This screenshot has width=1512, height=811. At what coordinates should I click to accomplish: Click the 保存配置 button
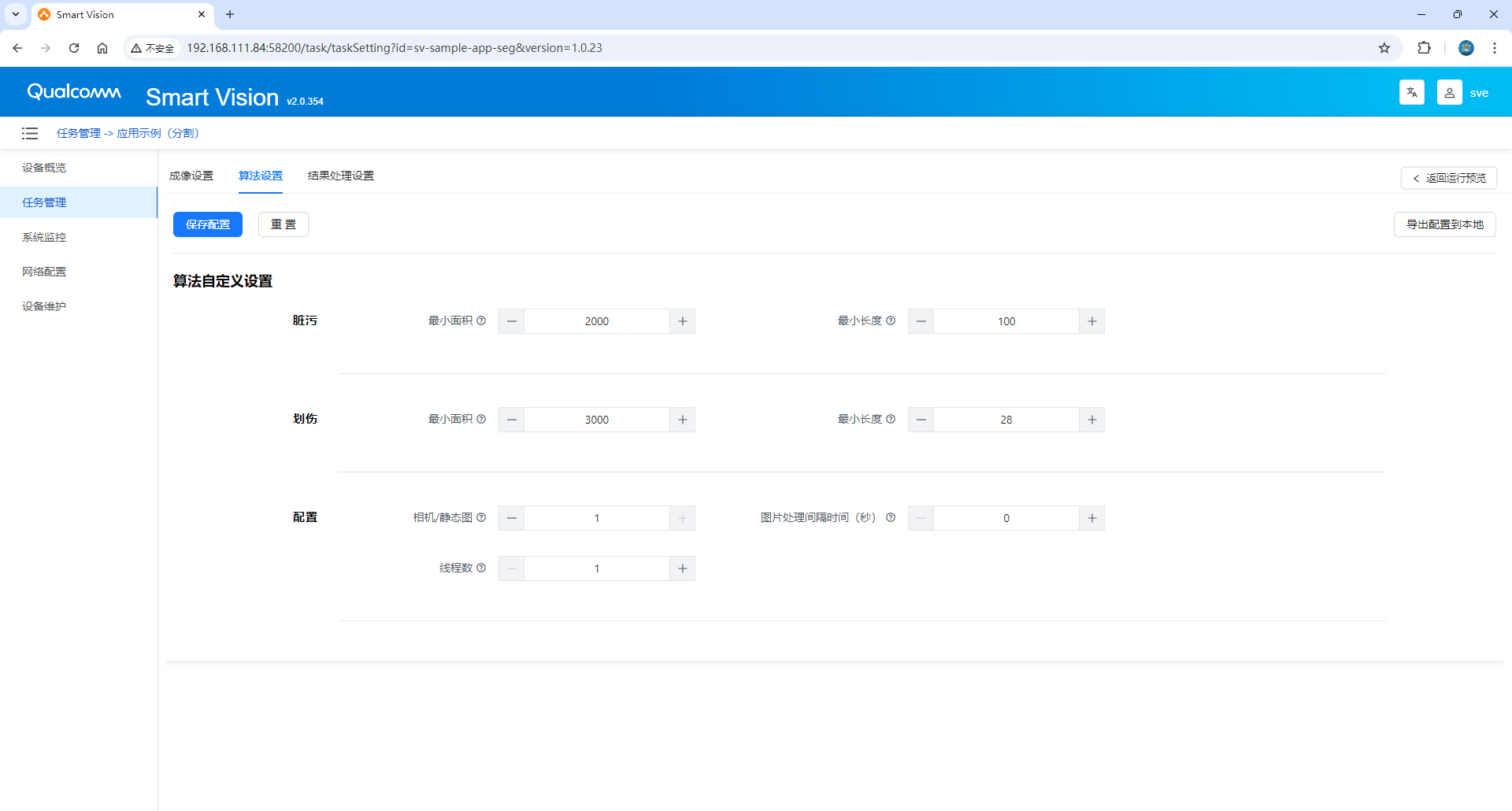208,224
